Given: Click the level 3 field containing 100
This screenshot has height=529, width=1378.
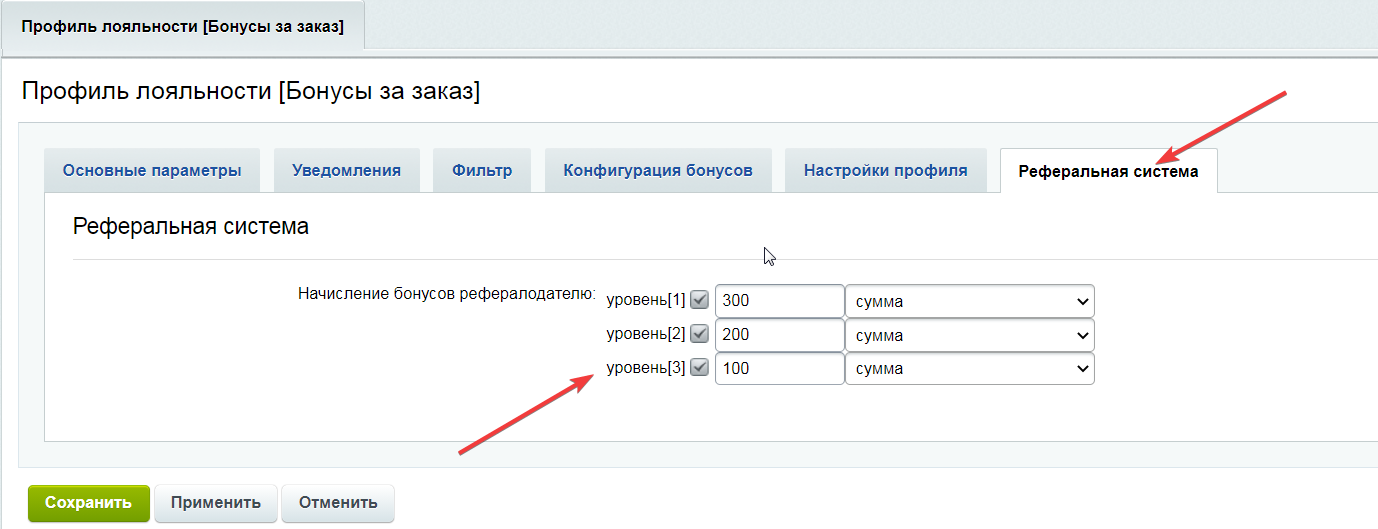Looking at the screenshot, I should [x=780, y=369].
